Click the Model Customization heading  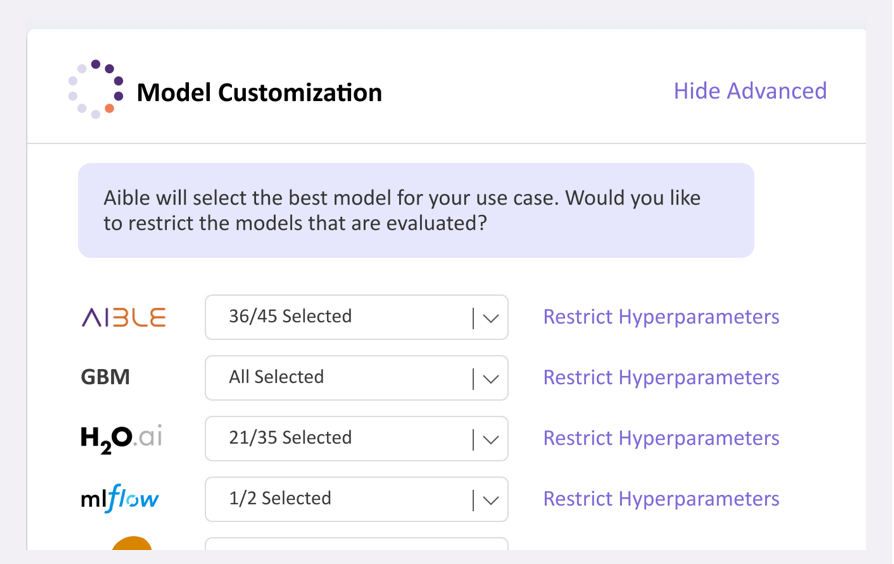point(259,92)
